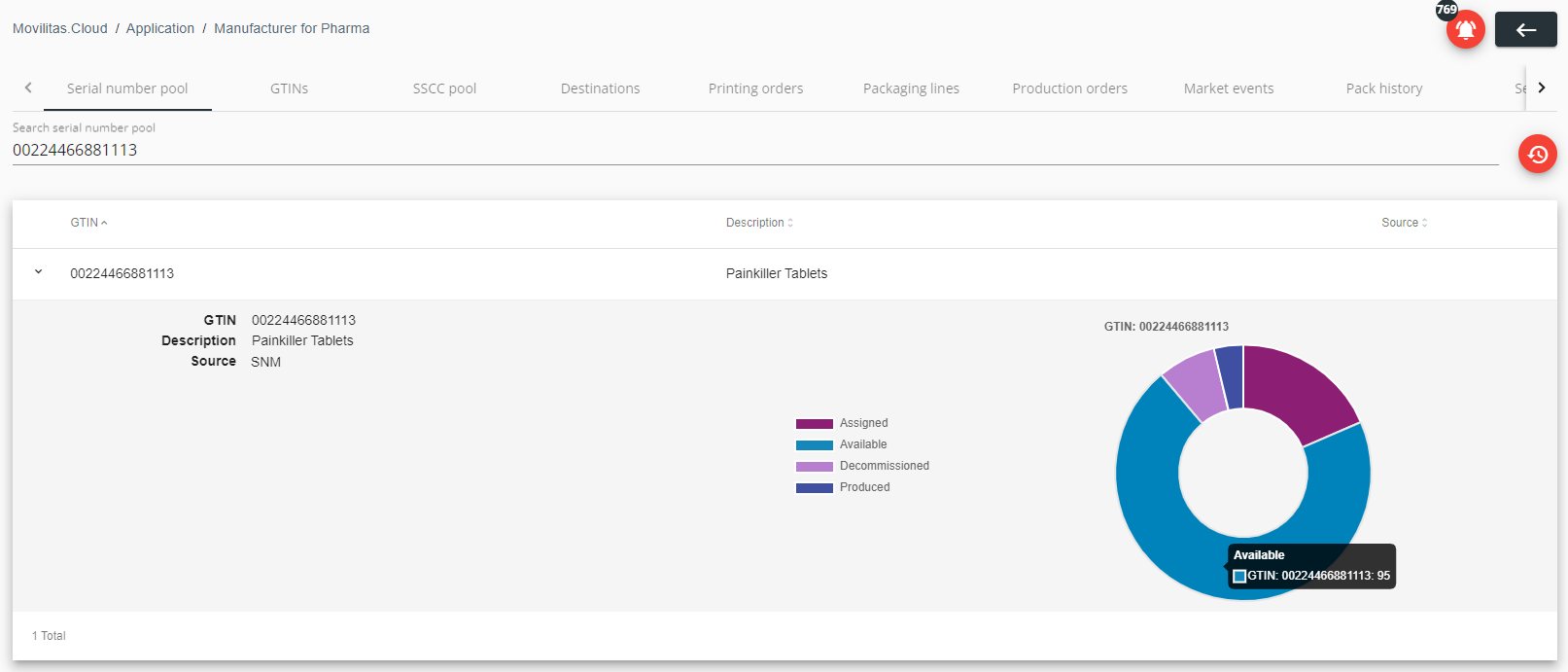Viewport: 1568px width, 672px height.
Task: Sort by GTIN column header
Action: click(x=88, y=223)
